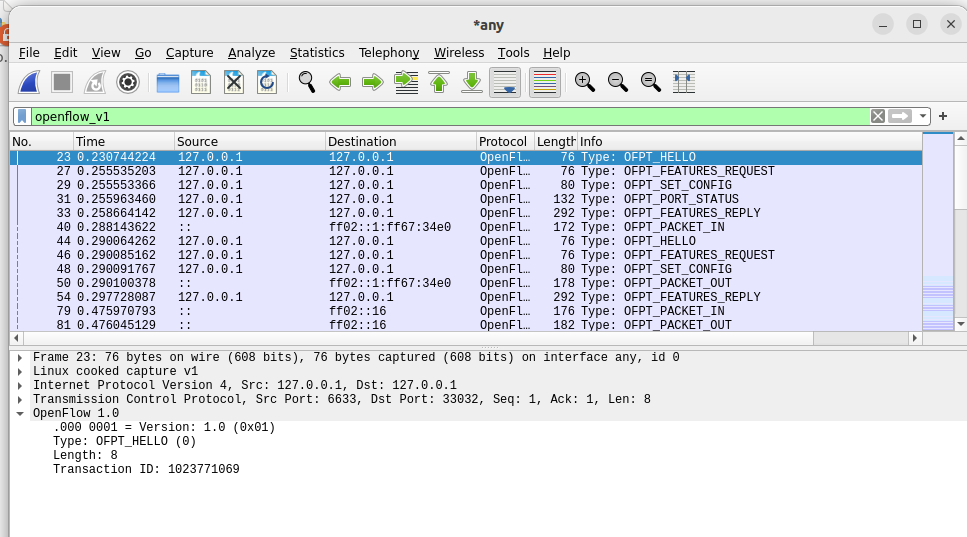Viewport: 967px width, 537px height.
Task: Open the Tools menu
Action: (514, 53)
